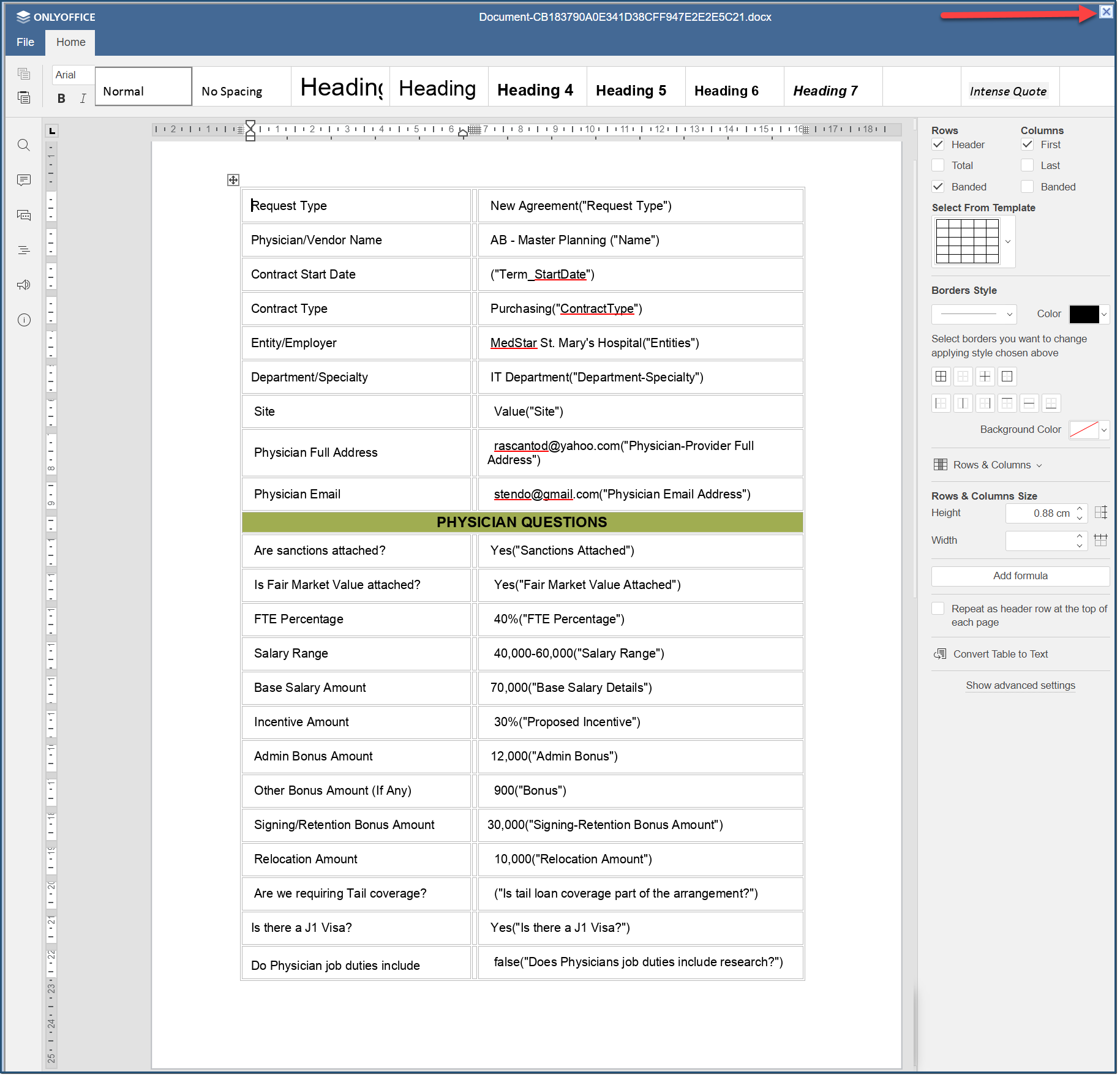
Task: Open the File tab
Action: (25, 42)
